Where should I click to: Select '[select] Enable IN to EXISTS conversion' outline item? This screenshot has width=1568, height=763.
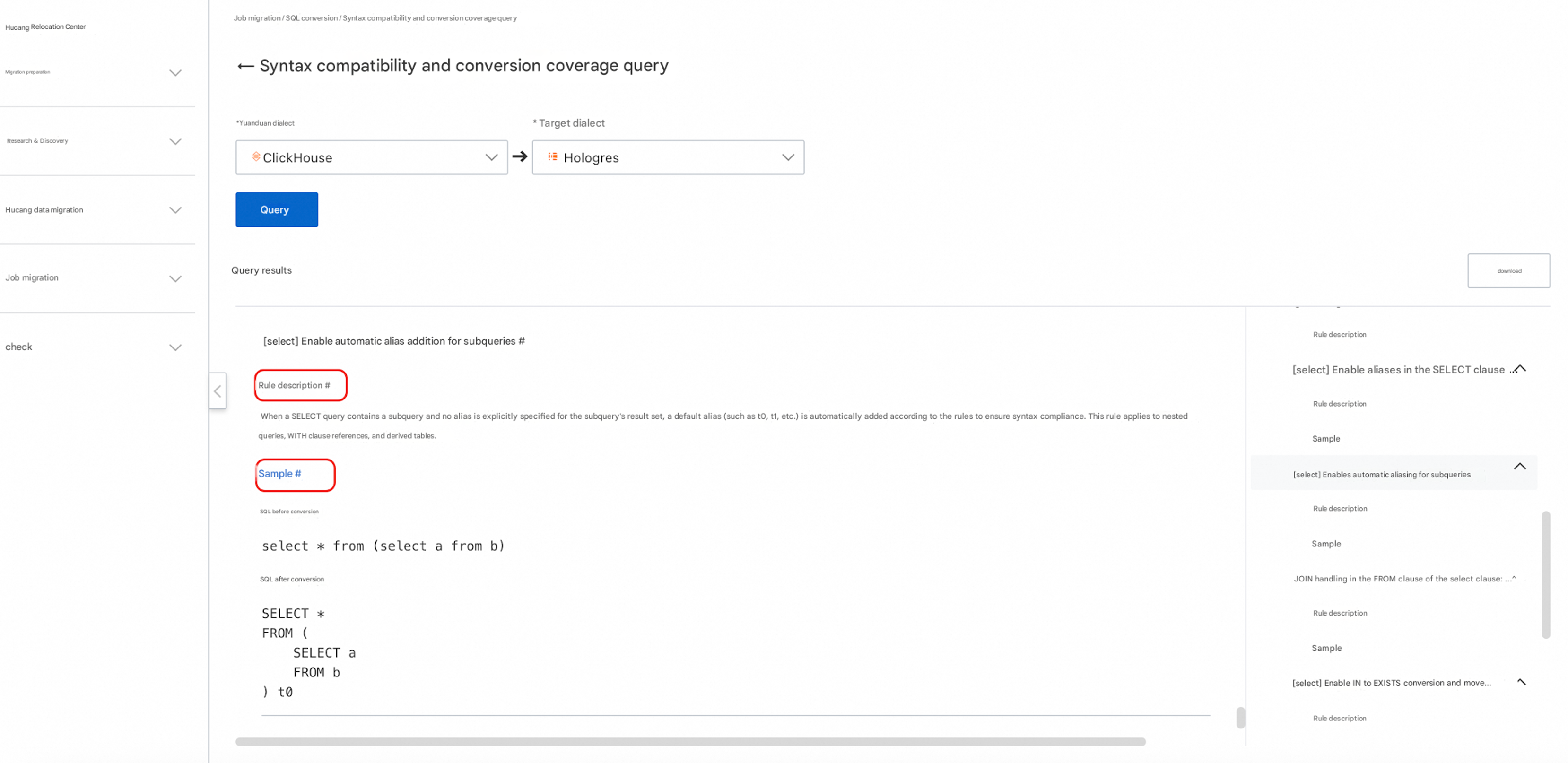1392,683
